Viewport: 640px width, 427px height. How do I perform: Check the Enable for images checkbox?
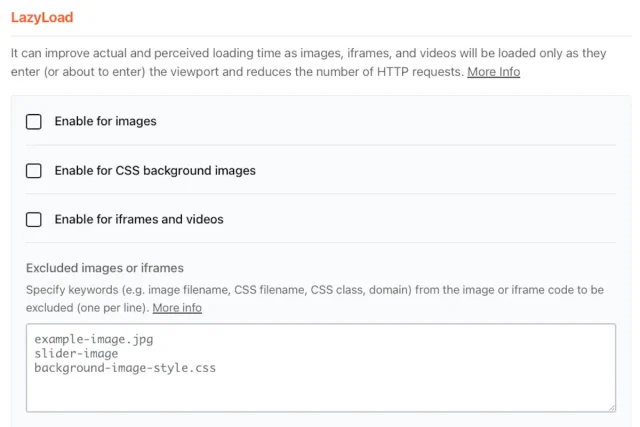tap(34, 122)
